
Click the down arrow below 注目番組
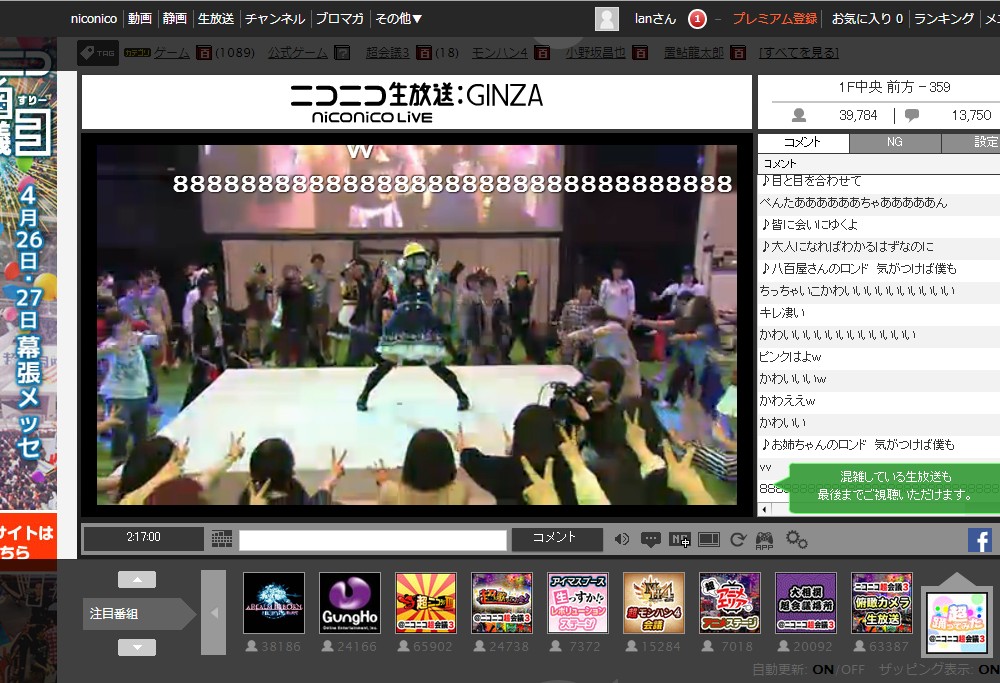pyautogui.click(x=136, y=647)
